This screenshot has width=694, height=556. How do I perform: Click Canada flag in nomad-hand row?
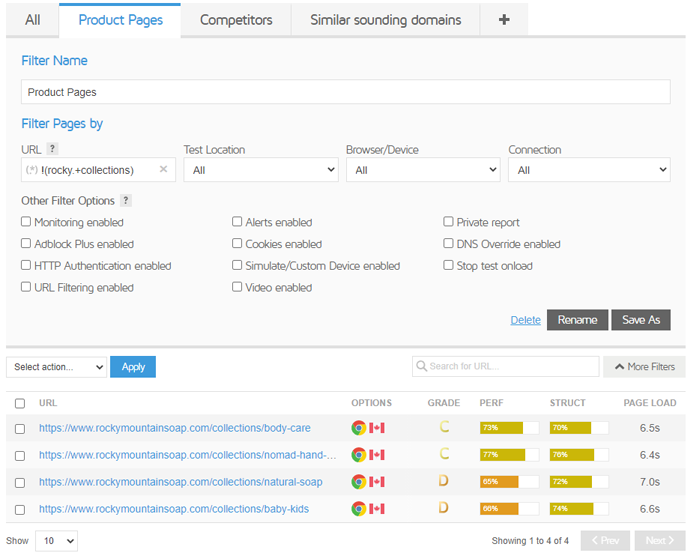tap(377, 455)
